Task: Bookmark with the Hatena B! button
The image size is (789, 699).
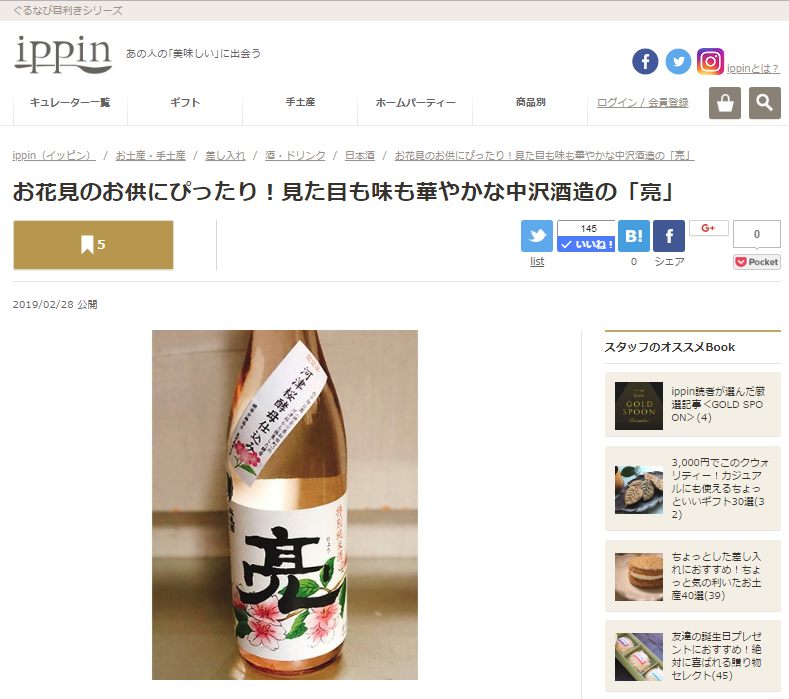Action: (634, 236)
